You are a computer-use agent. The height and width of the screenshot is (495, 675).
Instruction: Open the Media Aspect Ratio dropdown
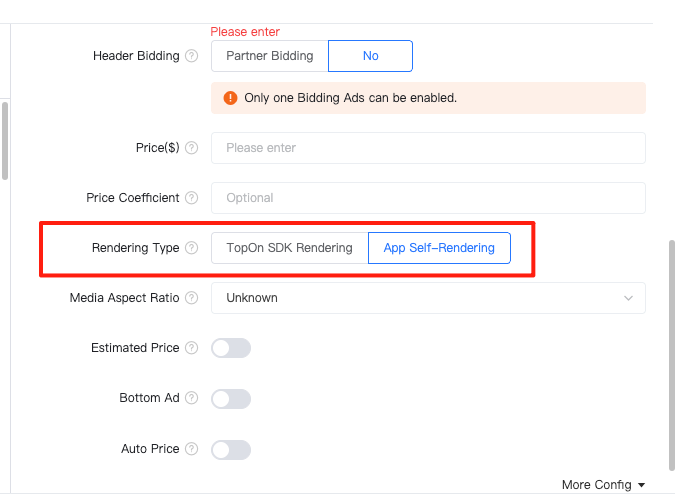pyautogui.click(x=428, y=298)
